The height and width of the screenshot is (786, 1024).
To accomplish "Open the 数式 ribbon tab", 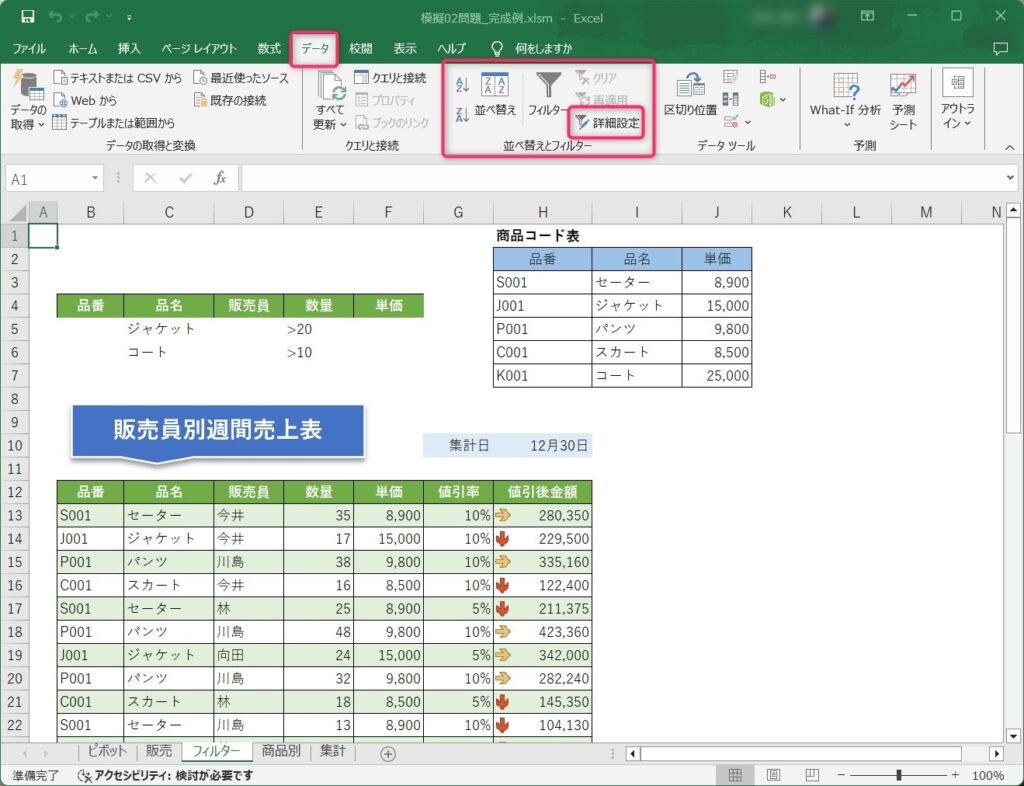I will coord(268,48).
